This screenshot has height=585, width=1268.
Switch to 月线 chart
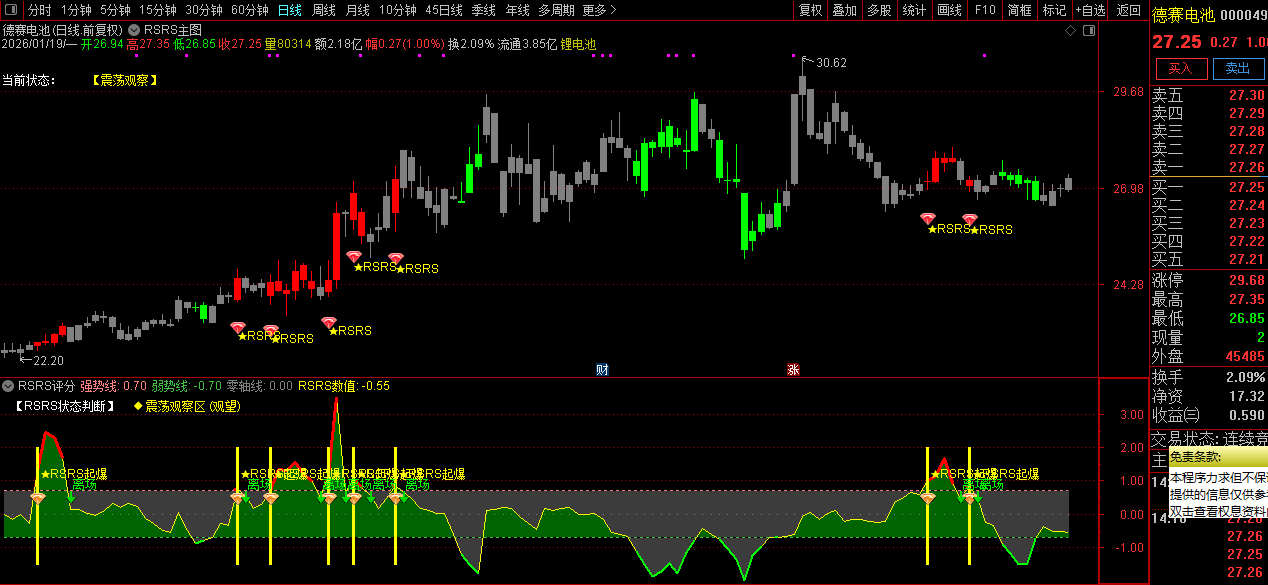coord(357,10)
